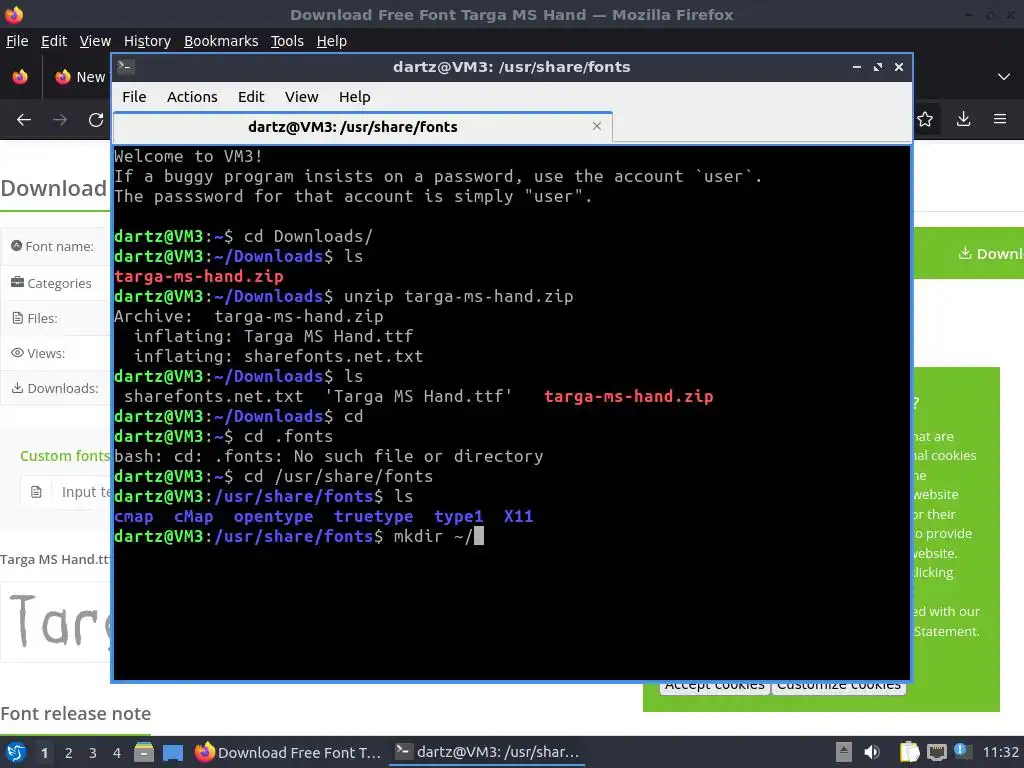Click truetype directory in terminal output

tap(374, 517)
